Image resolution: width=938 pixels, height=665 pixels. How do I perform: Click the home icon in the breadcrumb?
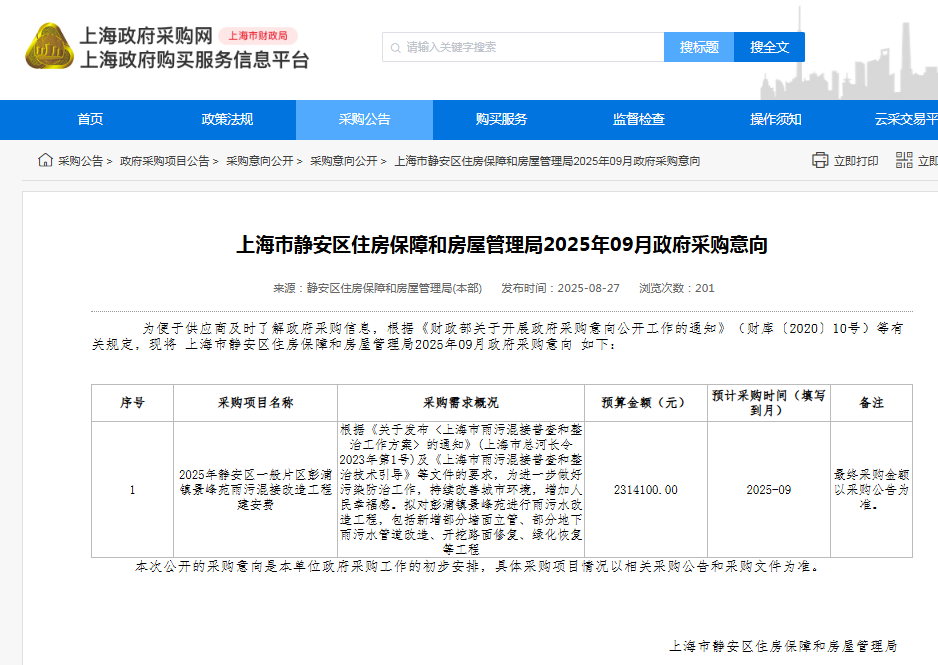pos(45,160)
